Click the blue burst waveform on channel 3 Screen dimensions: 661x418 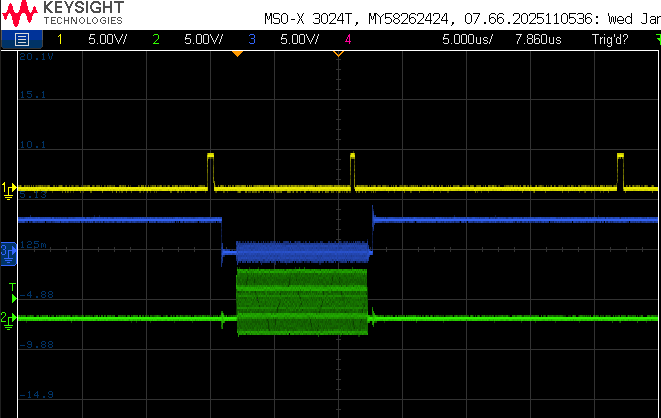coord(302,252)
